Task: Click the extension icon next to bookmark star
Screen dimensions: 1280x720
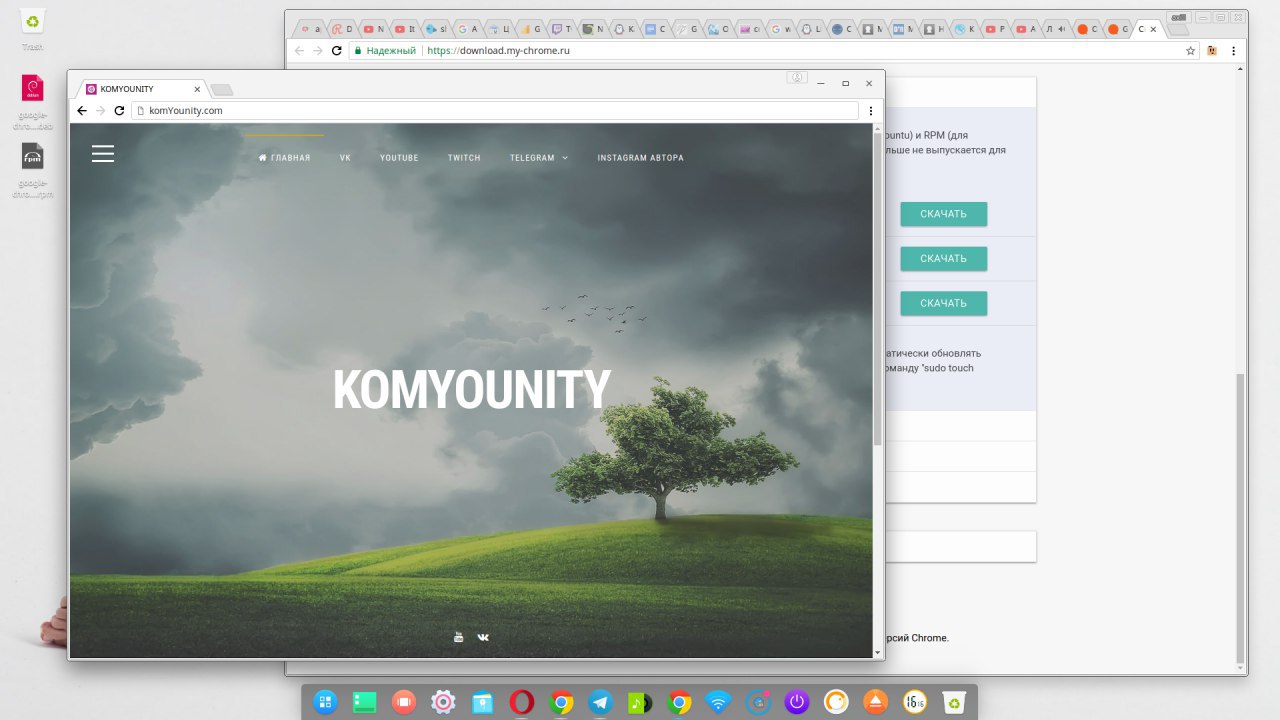Action: pos(1212,50)
